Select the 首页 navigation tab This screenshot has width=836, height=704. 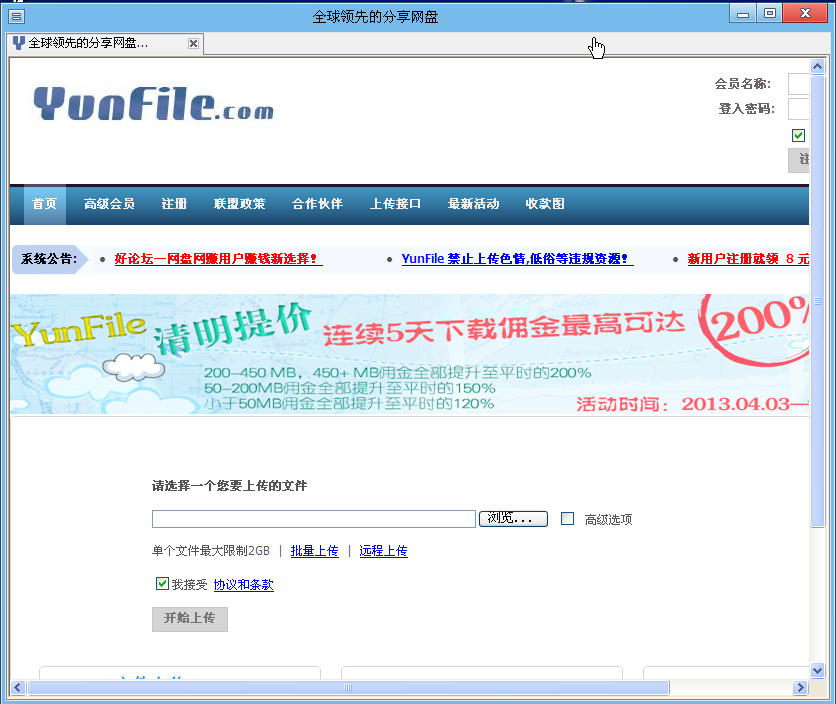point(44,203)
